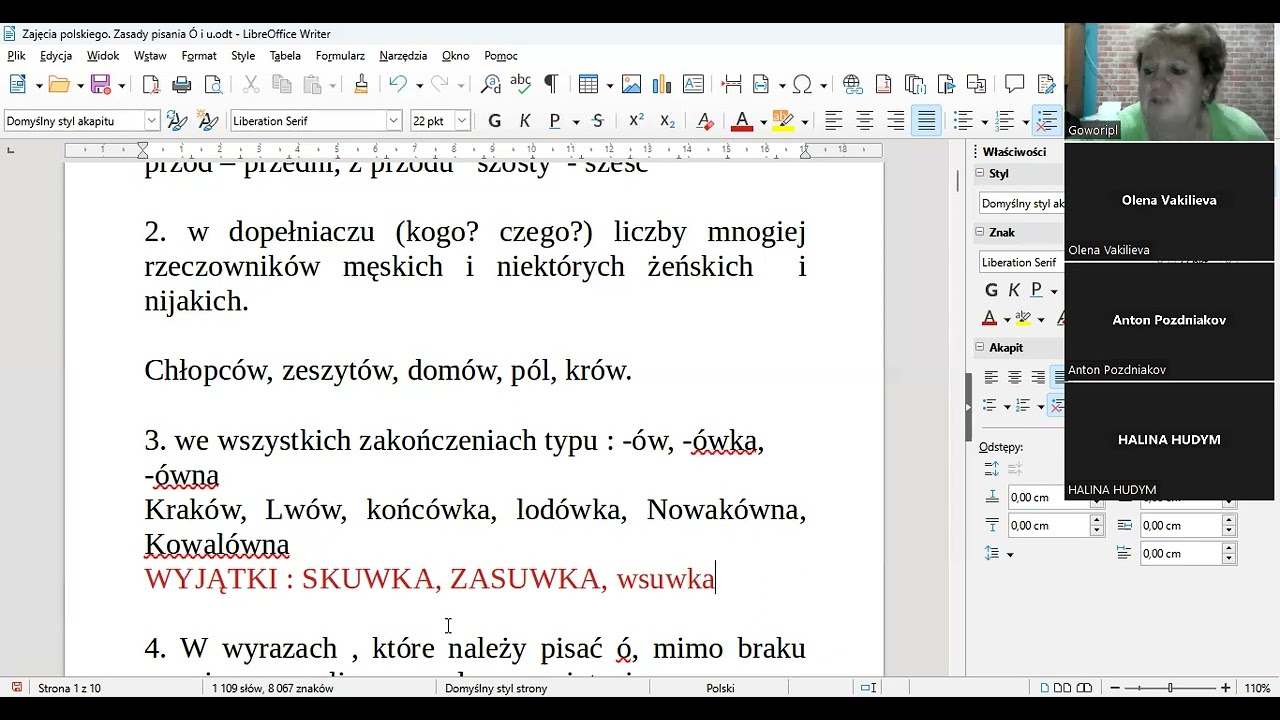This screenshot has height=720, width=1280.
Task: Click the Print icon in toolbar
Action: (182, 85)
